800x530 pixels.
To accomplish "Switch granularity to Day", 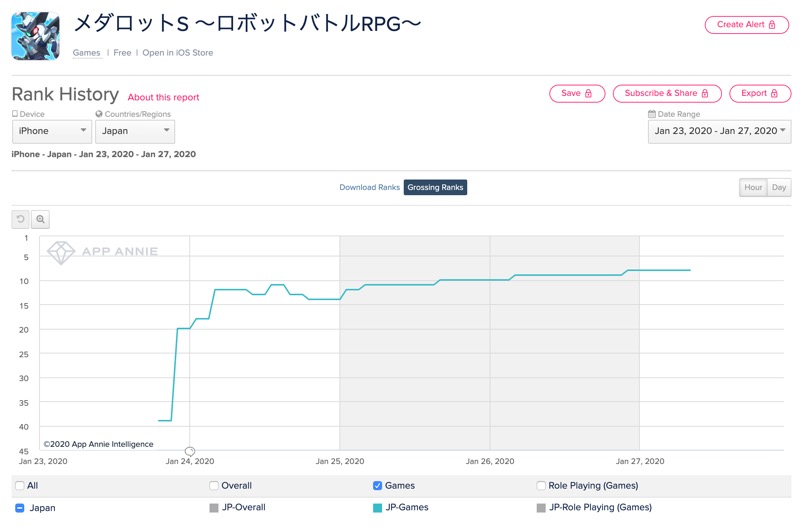I will [x=779, y=187].
